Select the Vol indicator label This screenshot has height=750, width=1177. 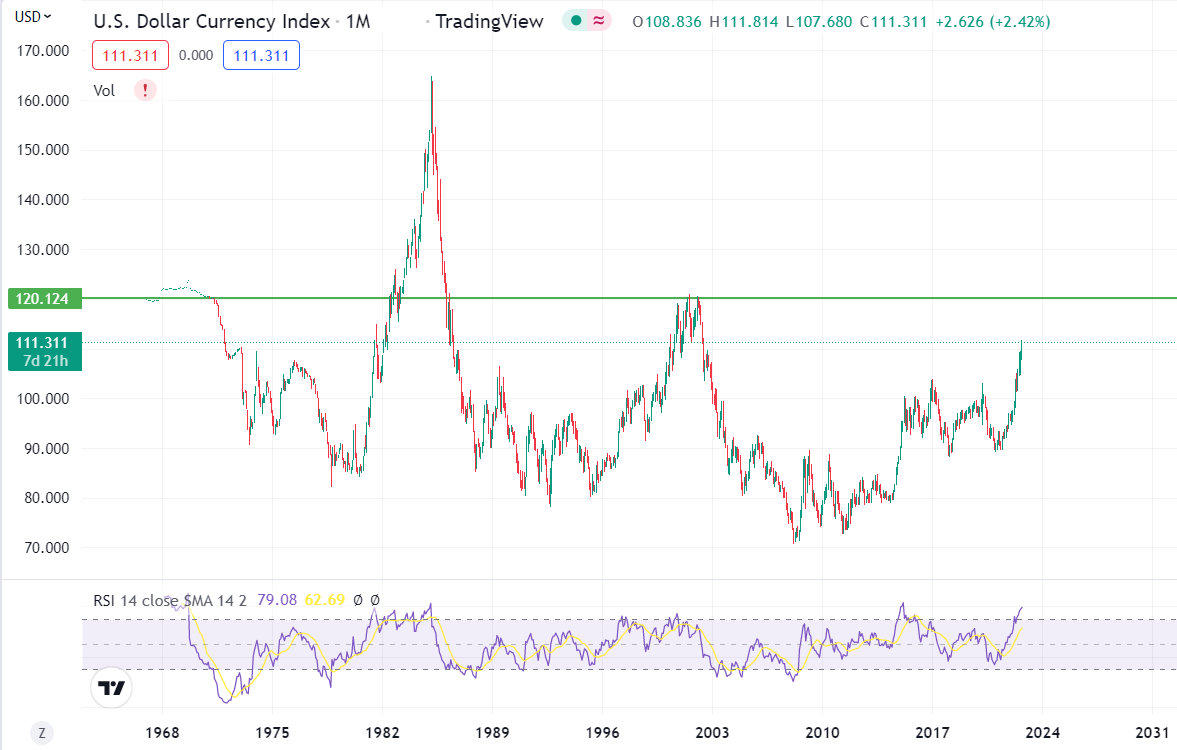pos(104,91)
